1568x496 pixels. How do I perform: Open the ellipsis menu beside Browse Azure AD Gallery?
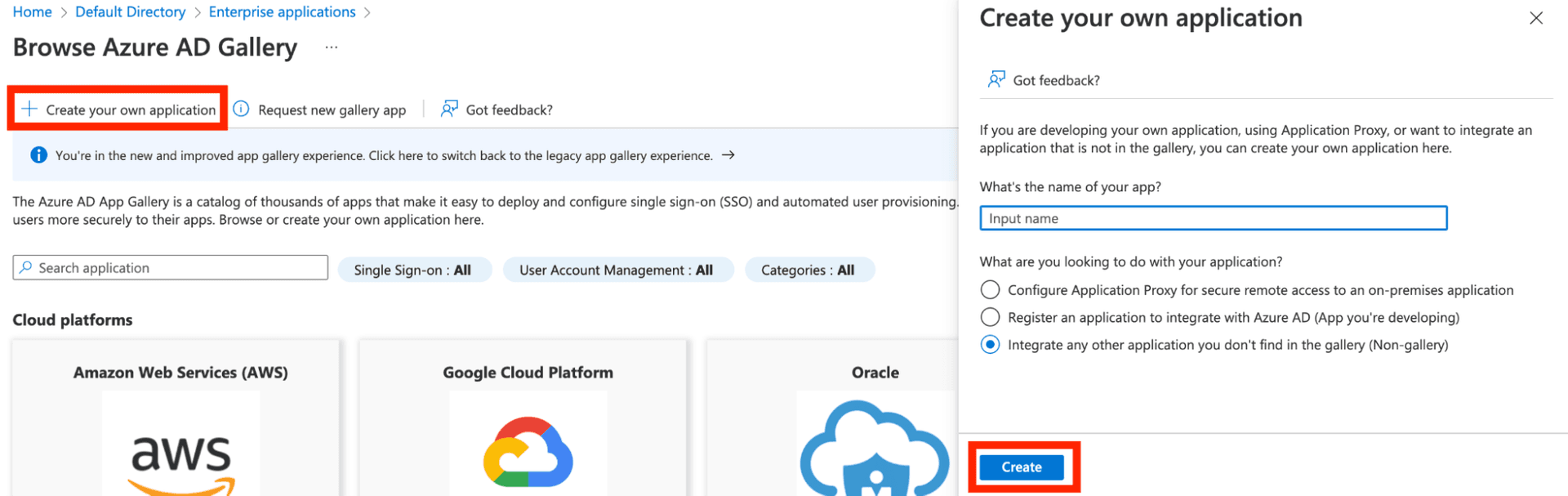coord(331,47)
